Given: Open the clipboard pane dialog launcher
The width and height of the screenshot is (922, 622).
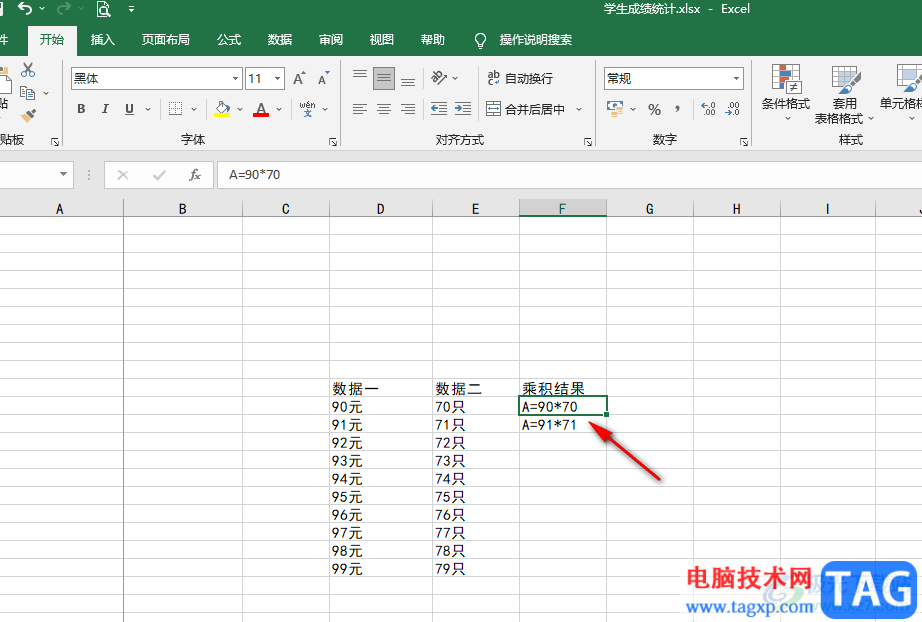Looking at the screenshot, I should (55, 142).
